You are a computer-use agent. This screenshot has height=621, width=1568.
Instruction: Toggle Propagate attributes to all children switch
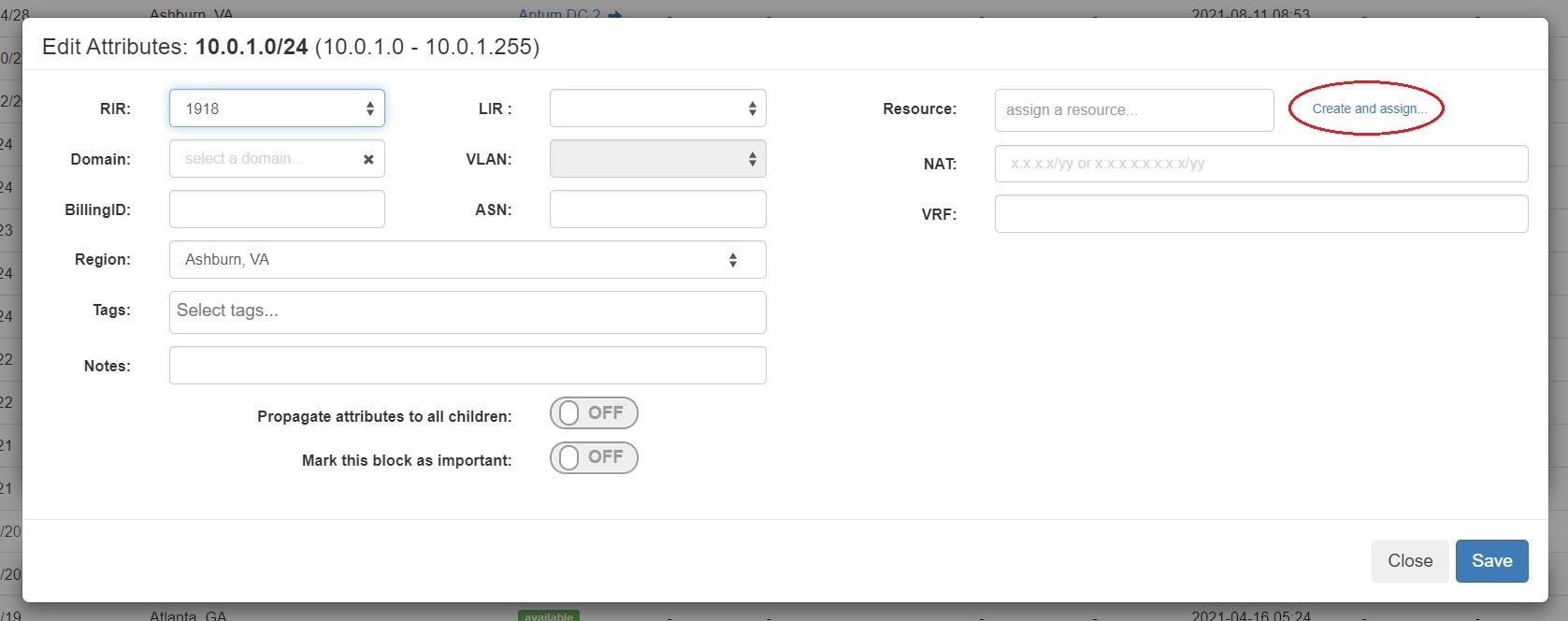coord(593,413)
